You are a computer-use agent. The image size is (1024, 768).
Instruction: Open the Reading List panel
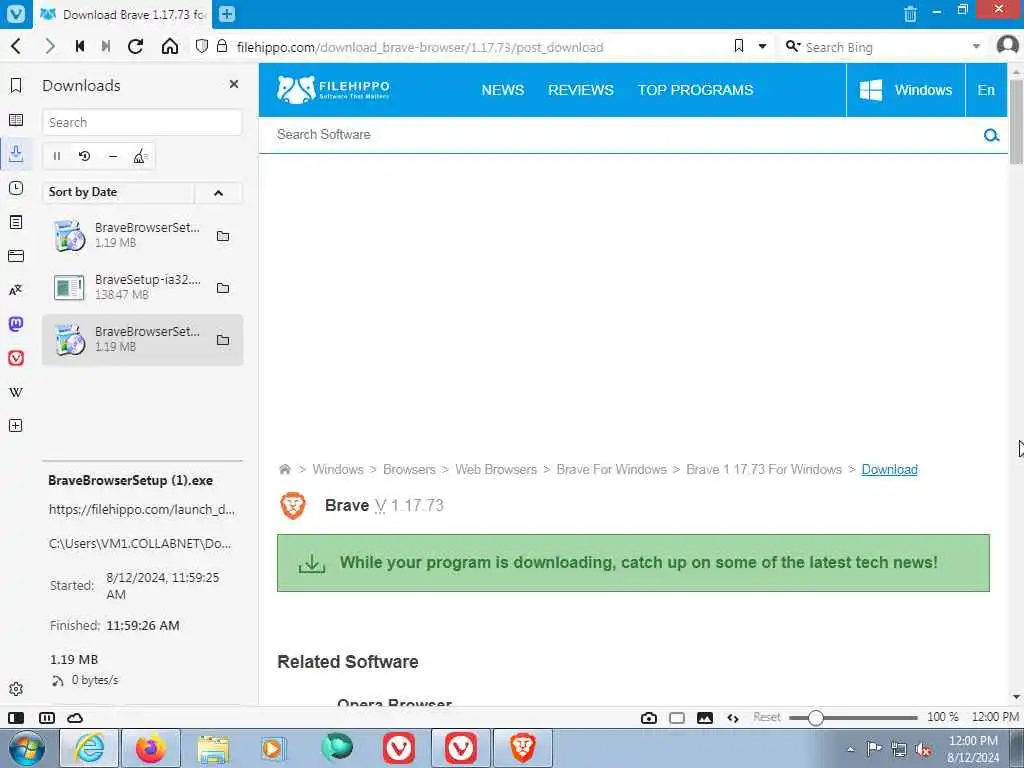[x=16, y=120]
